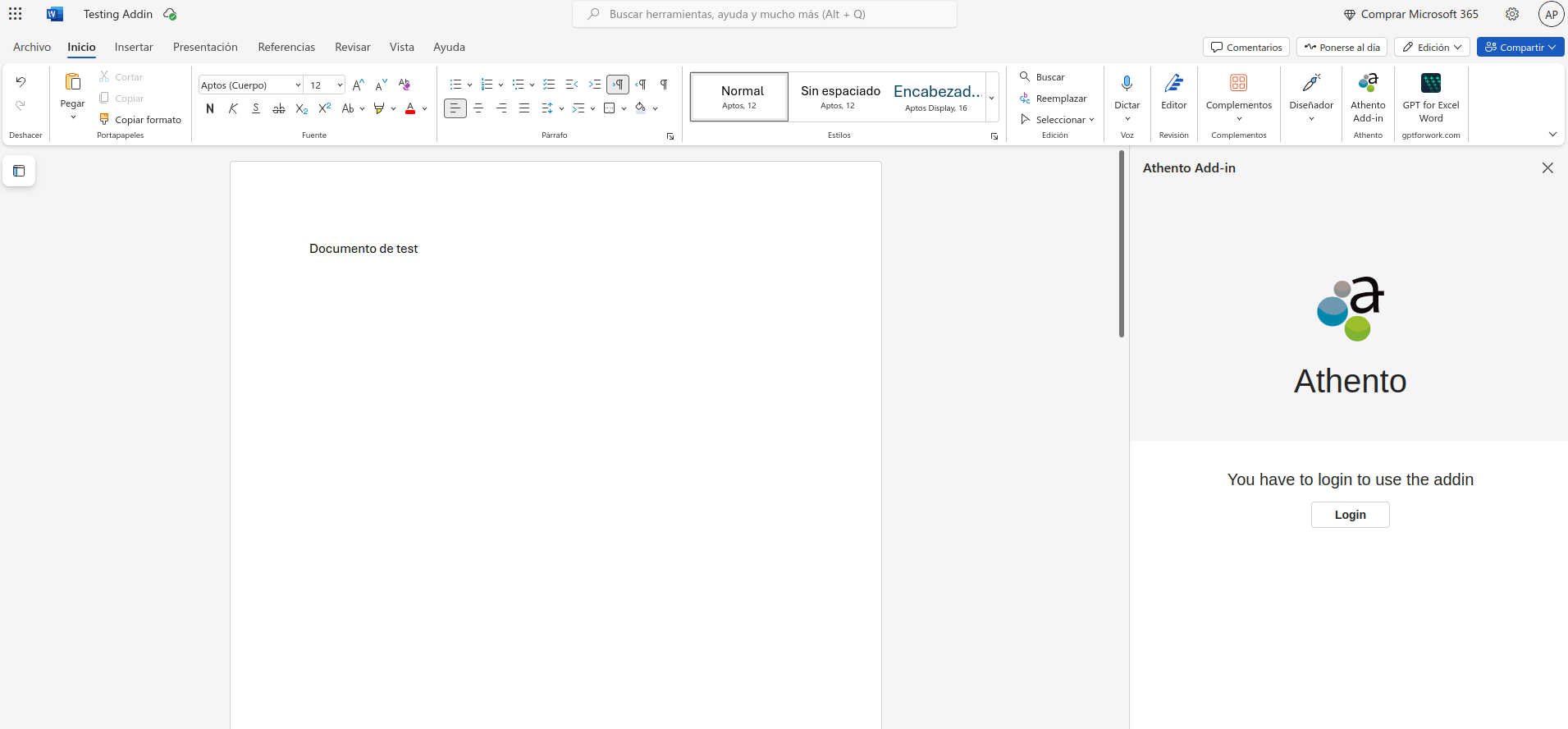
Task: Open the settings gear icon
Action: [1511, 14]
